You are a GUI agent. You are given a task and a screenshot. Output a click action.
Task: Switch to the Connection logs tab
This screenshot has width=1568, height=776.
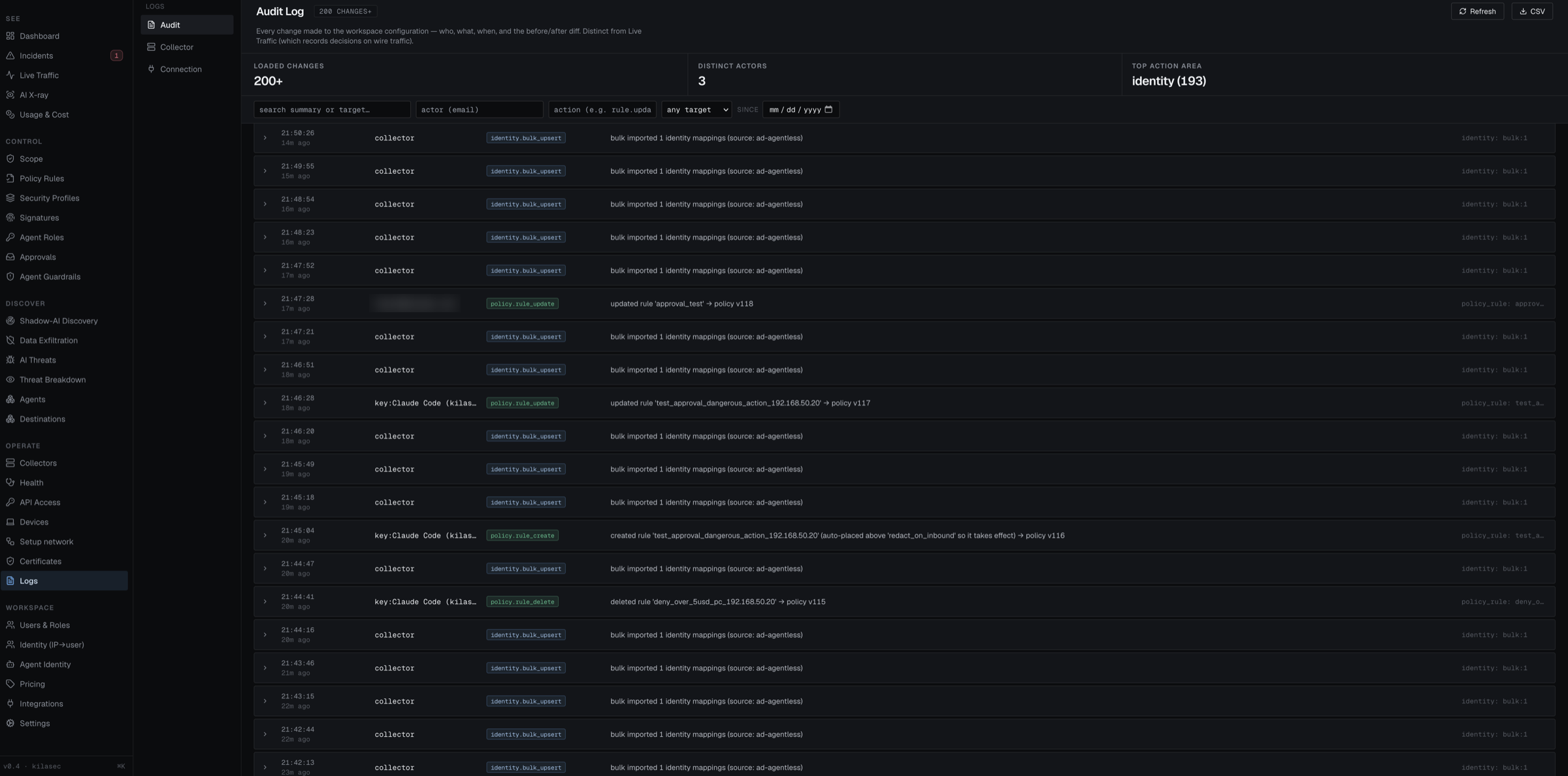pos(187,69)
